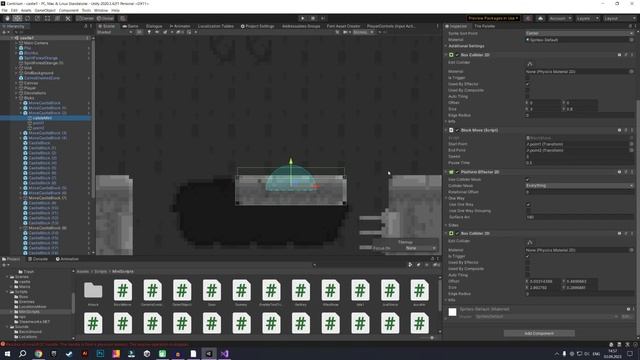Click Sprites-Default material white preview swatch
The height and width of the screenshot is (360, 640).
tap(452, 312)
